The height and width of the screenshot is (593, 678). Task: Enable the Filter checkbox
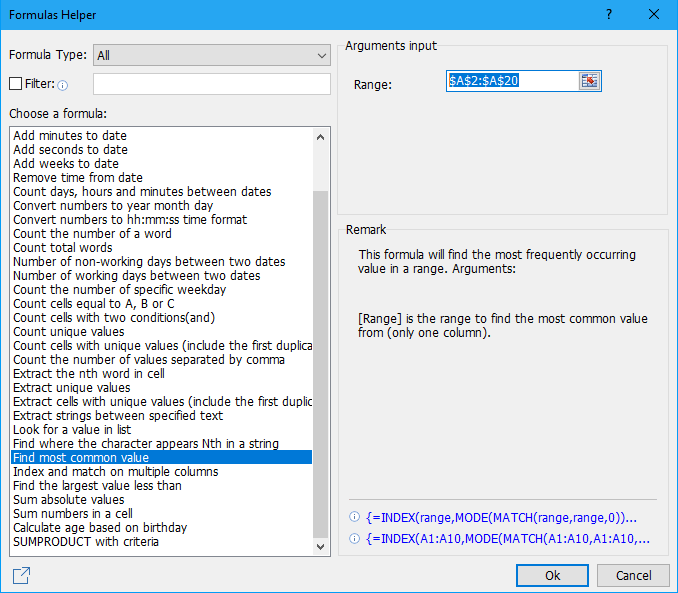[x=15, y=84]
